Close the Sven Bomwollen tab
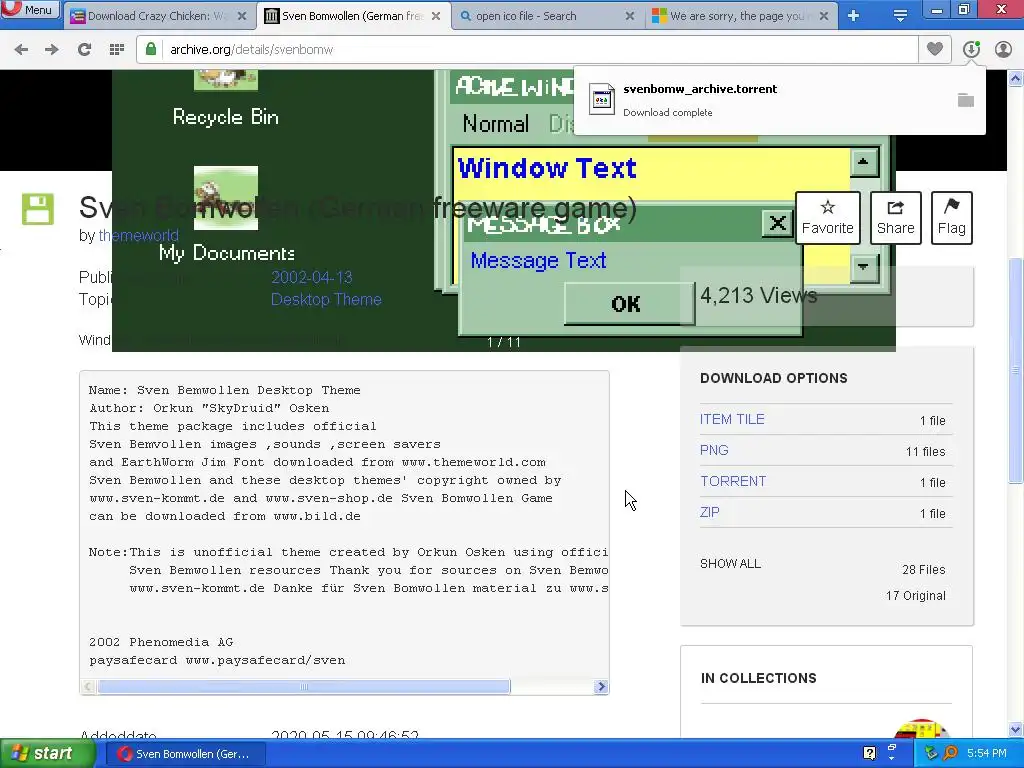Screen dimensions: 1024x768 436,16
